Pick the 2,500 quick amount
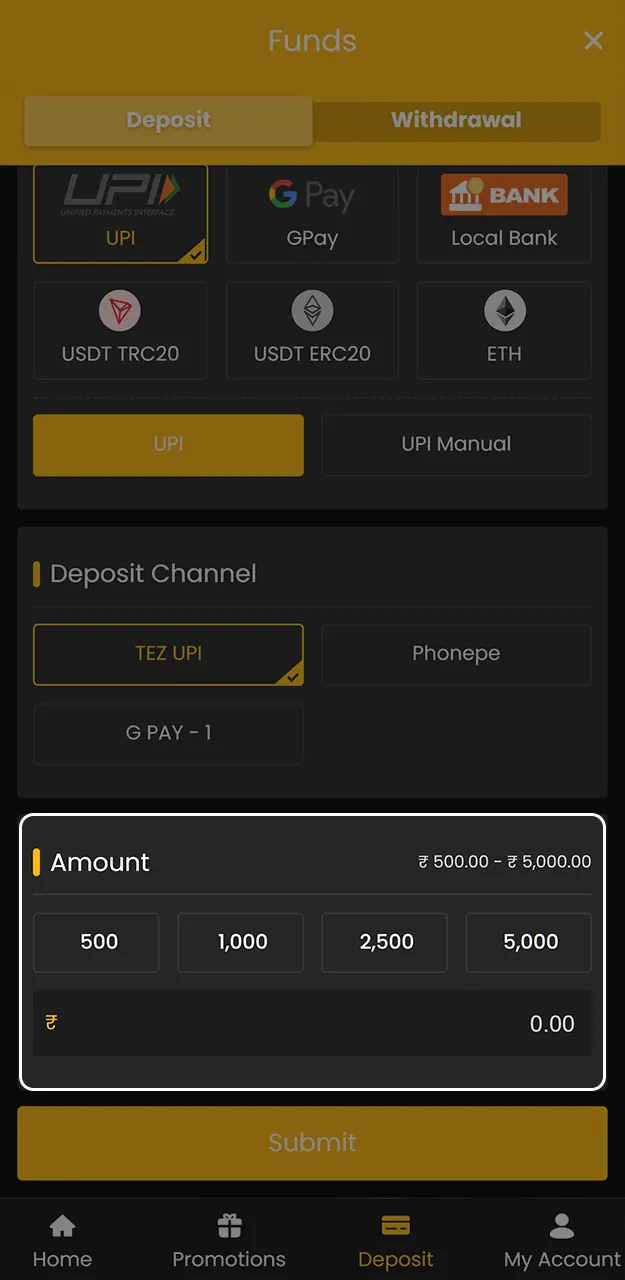The height and width of the screenshot is (1280, 625). (384, 941)
